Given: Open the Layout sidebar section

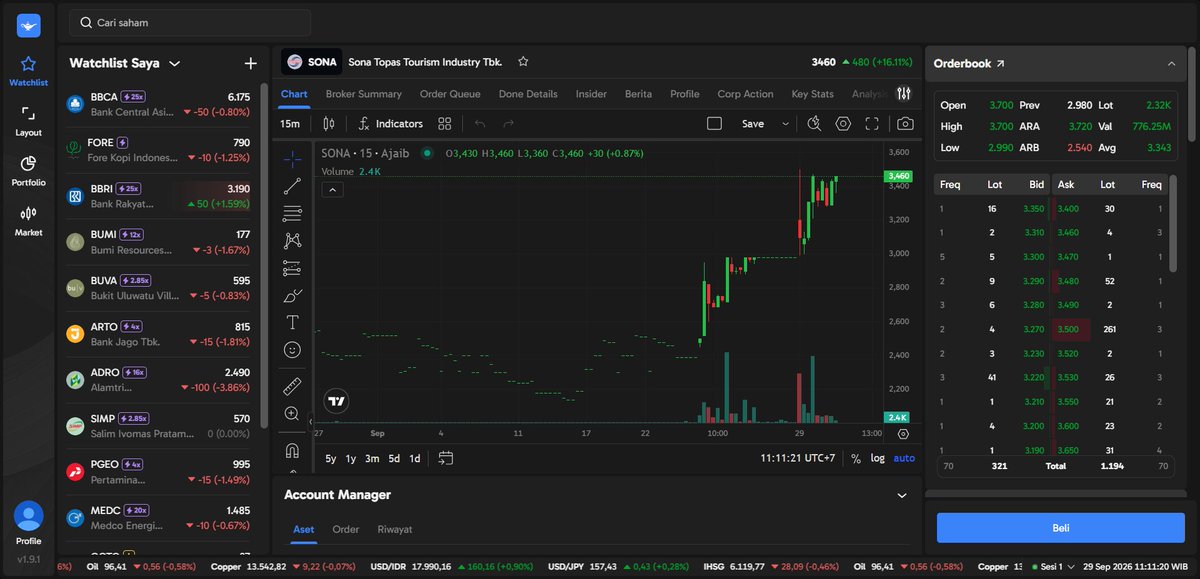Looking at the screenshot, I should click(28, 121).
